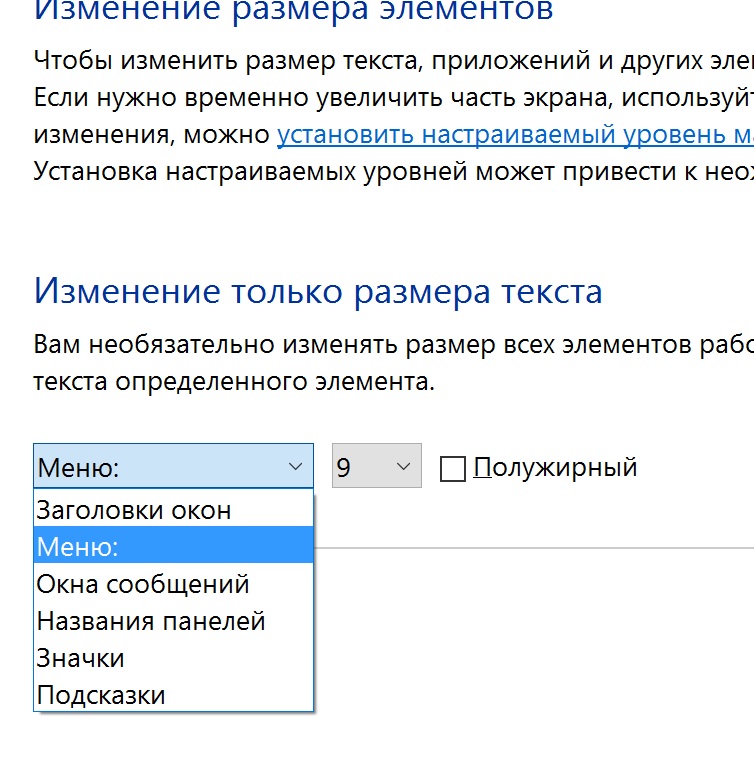This screenshot has width=754, height=759.
Task: Click the line starting Чтобы изменить размер текста
Action: (392, 59)
